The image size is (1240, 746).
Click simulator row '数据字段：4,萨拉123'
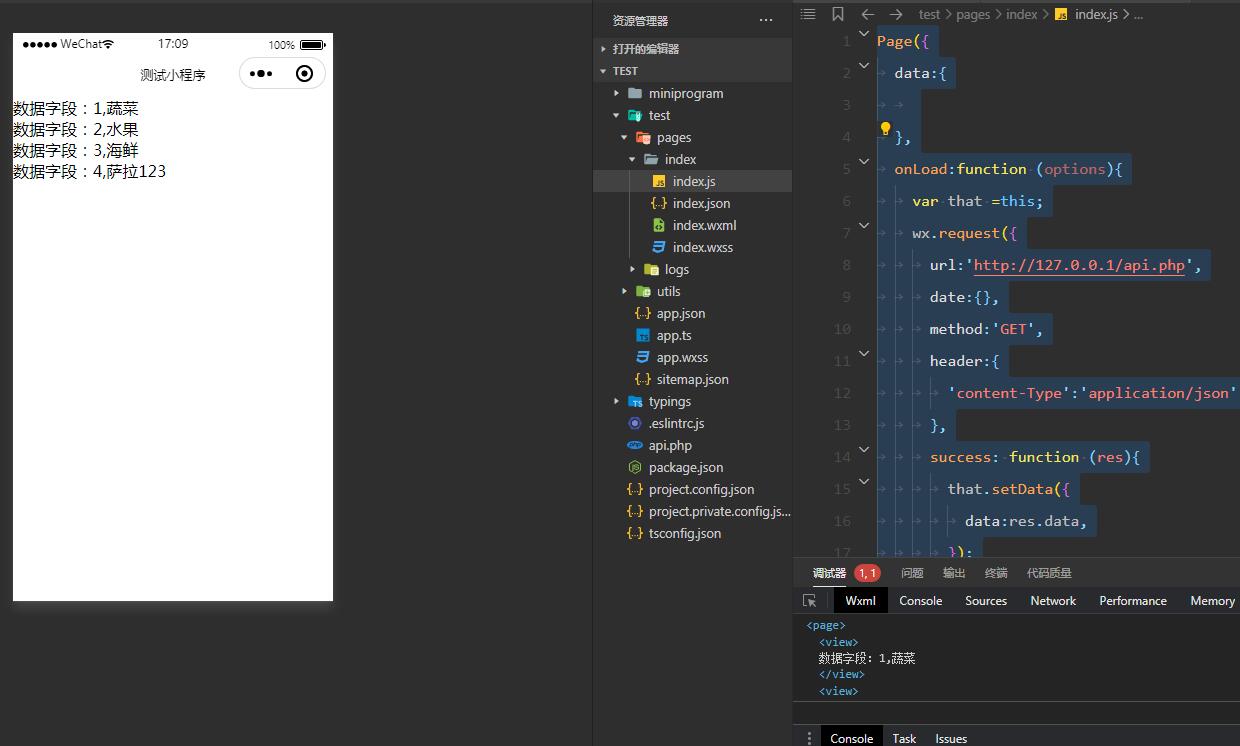(89, 172)
